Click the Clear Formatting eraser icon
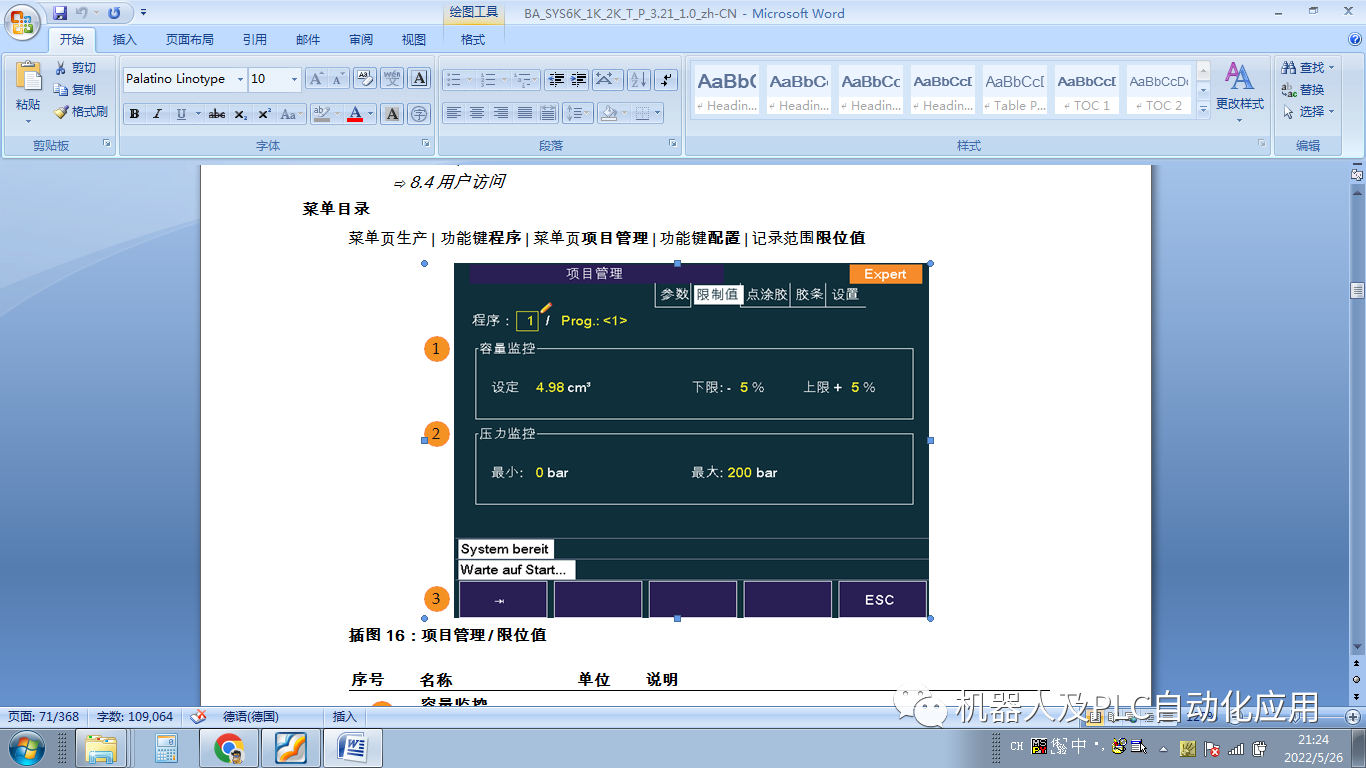Screen dimensions: 1366x768 click(x=367, y=78)
